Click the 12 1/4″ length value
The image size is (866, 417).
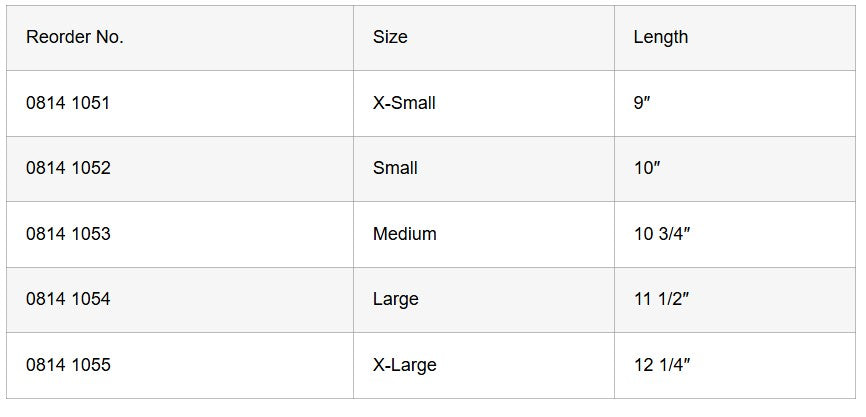pyautogui.click(x=662, y=365)
